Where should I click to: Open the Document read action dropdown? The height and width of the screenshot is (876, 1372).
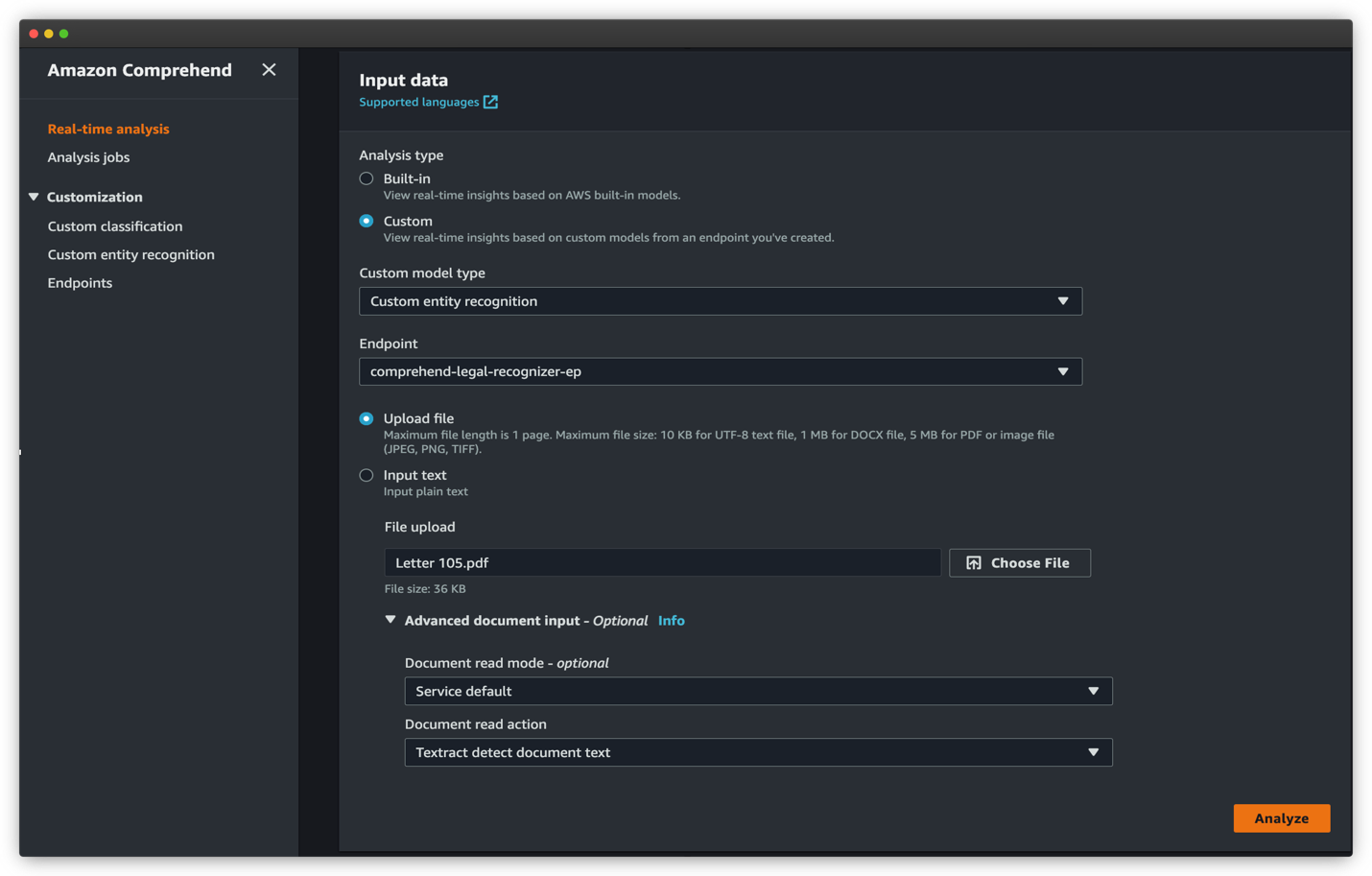coord(758,752)
